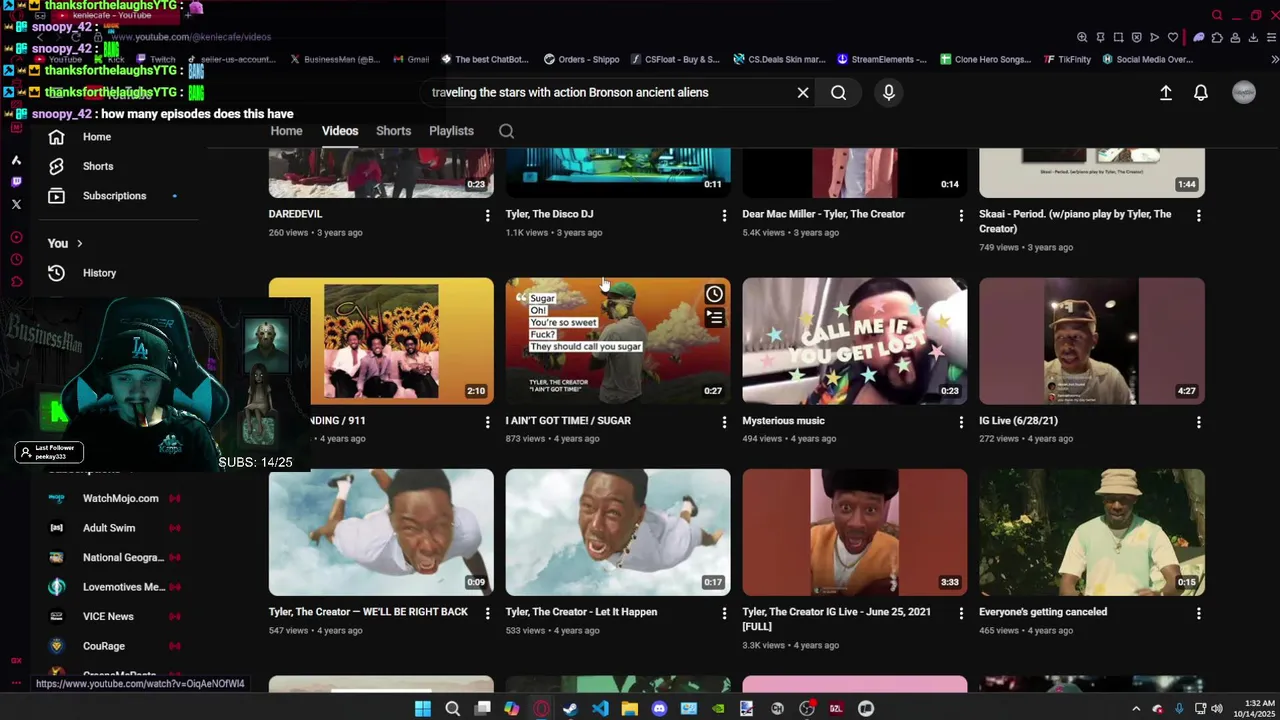Open more actions for Skaai - Period video
The height and width of the screenshot is (720, 1280).
(1198, 215)
